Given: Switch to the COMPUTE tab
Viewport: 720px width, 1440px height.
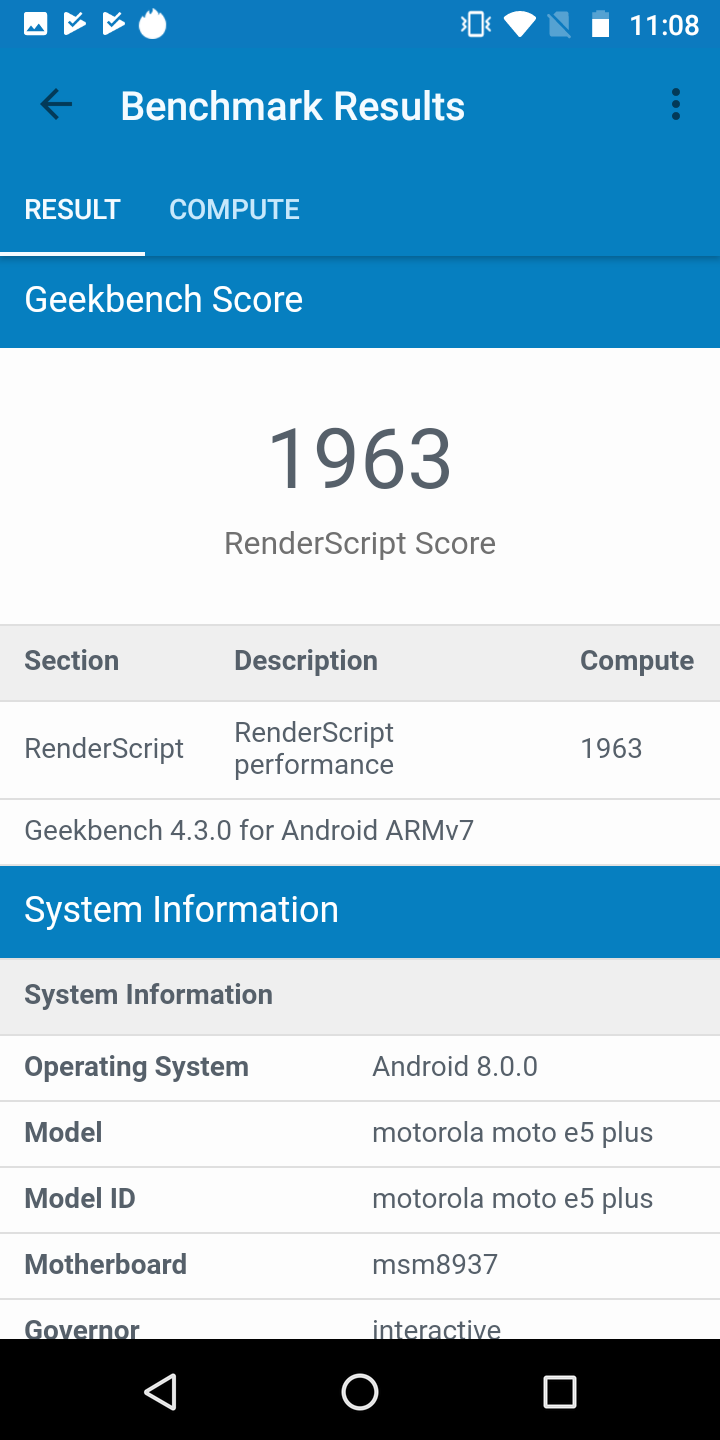Looking at the screenshot, I should pos(234,209).
